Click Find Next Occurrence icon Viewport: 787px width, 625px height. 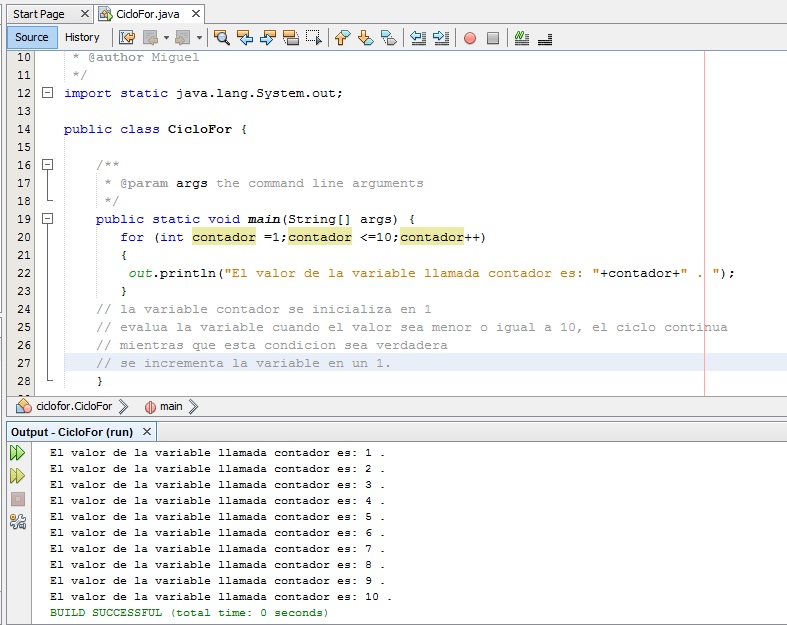268,38
